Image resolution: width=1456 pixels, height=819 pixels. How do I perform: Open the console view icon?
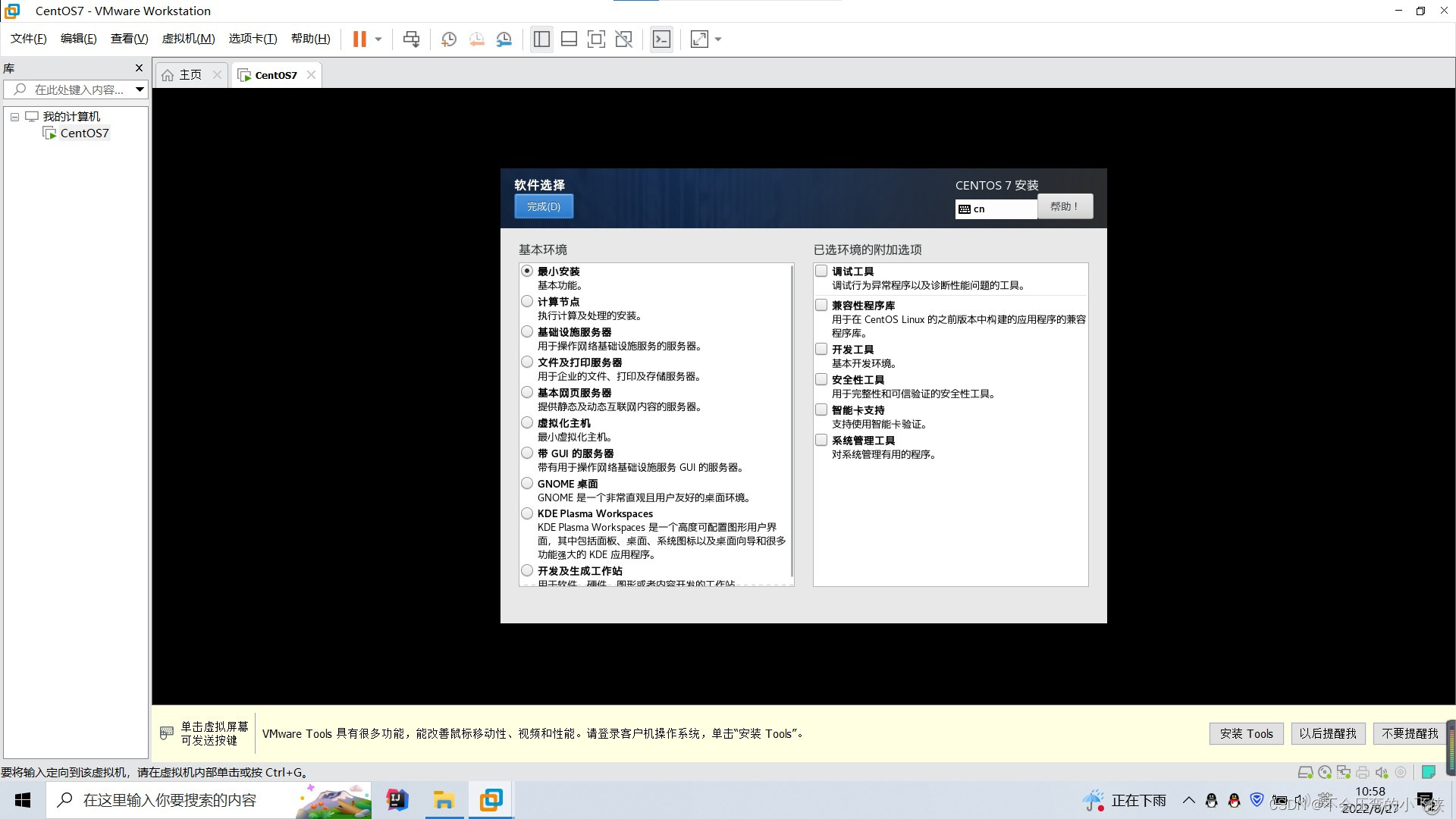click(661, 39)
